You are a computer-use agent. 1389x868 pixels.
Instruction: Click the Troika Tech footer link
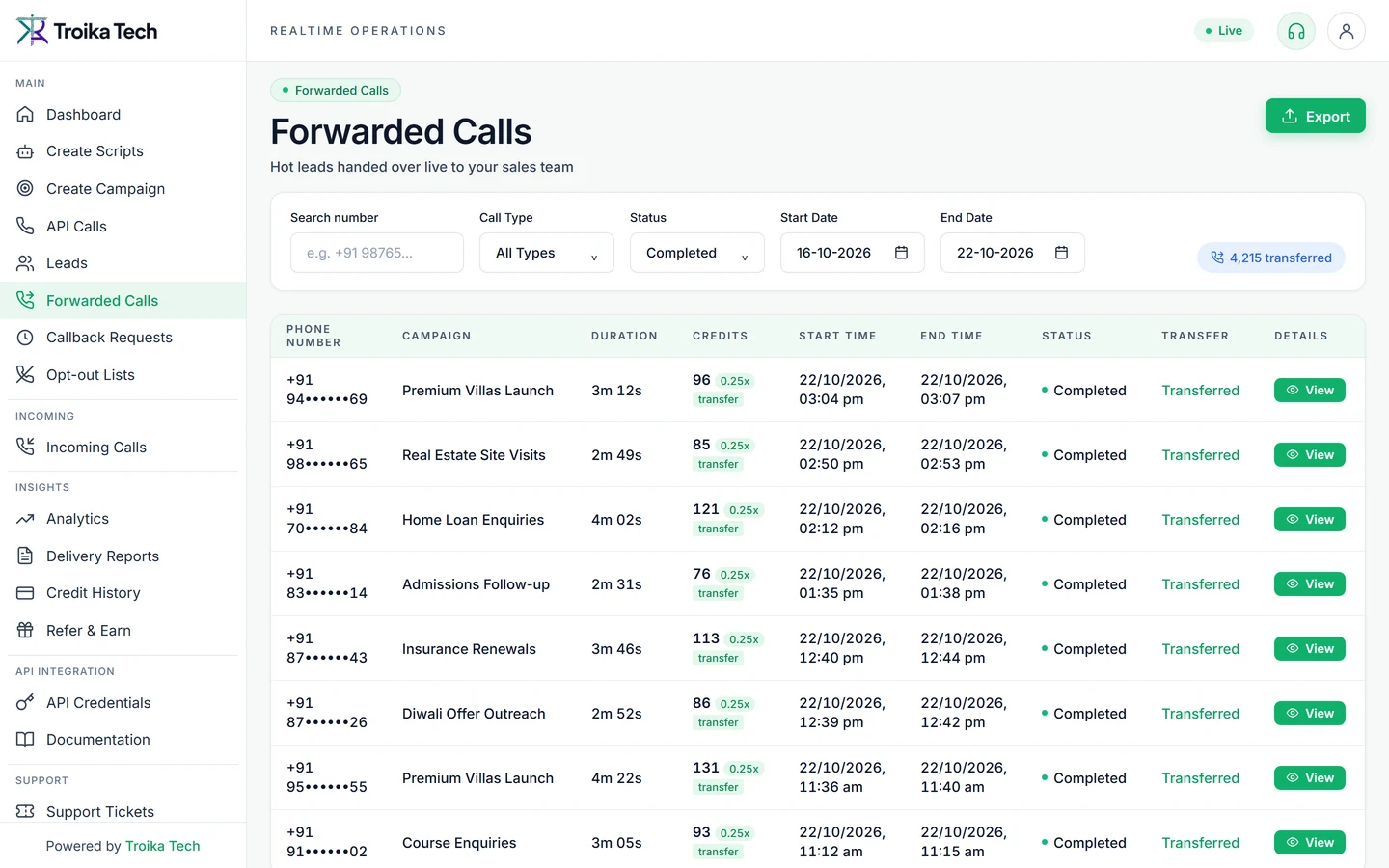(163, 846)
